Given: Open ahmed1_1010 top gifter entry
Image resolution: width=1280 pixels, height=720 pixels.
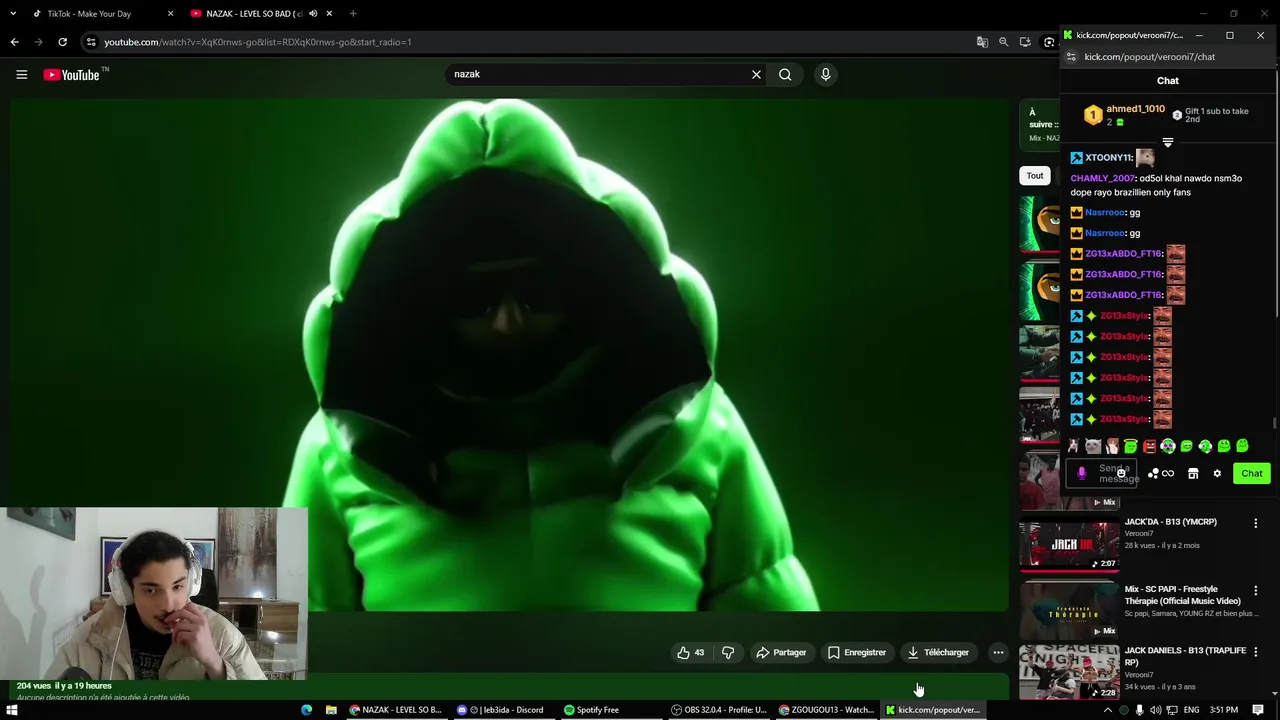Looking at the screenshot, I should (1125, 115).
